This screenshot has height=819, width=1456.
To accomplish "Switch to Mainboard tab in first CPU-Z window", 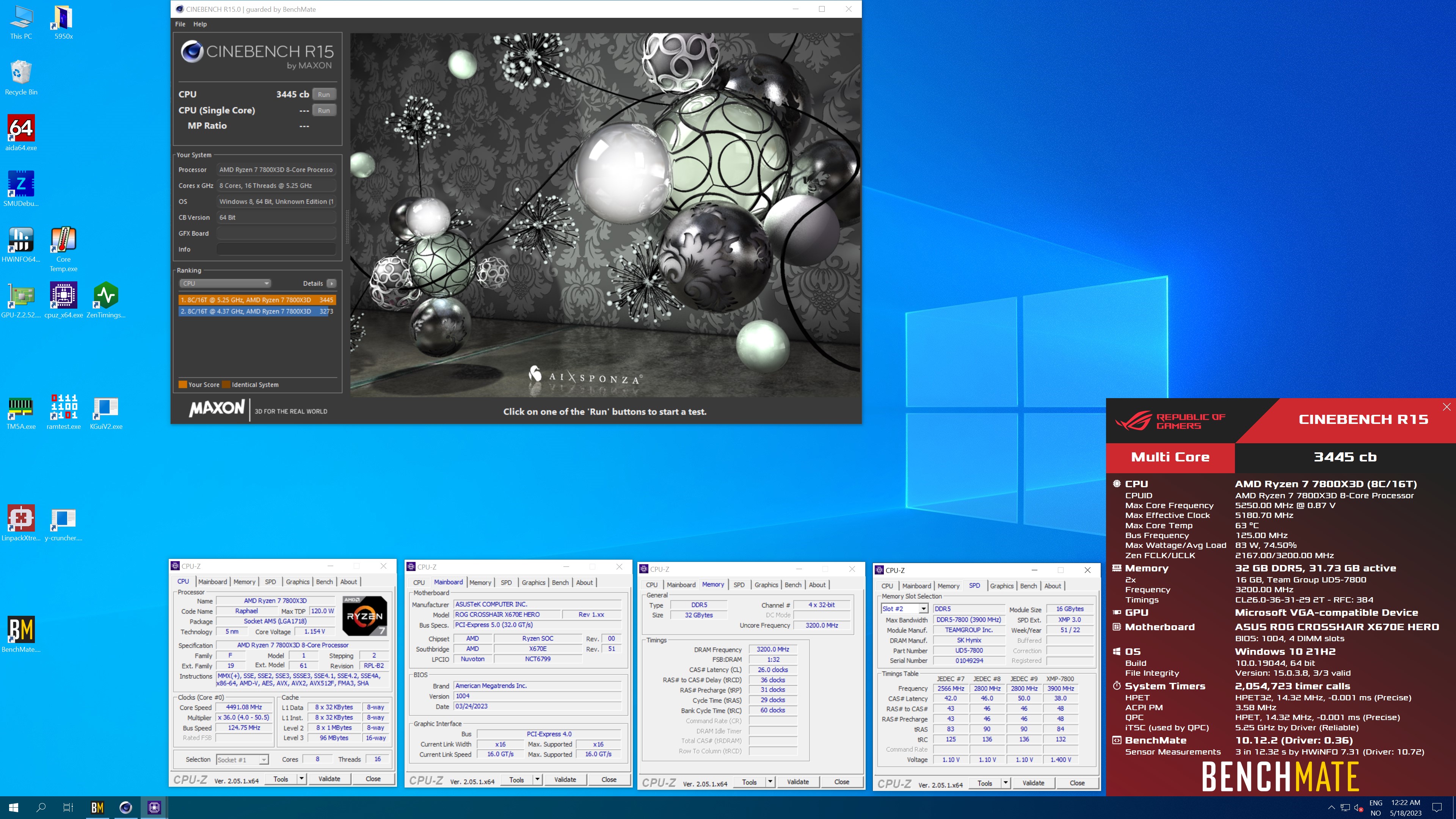I will (x=212, y=582).
